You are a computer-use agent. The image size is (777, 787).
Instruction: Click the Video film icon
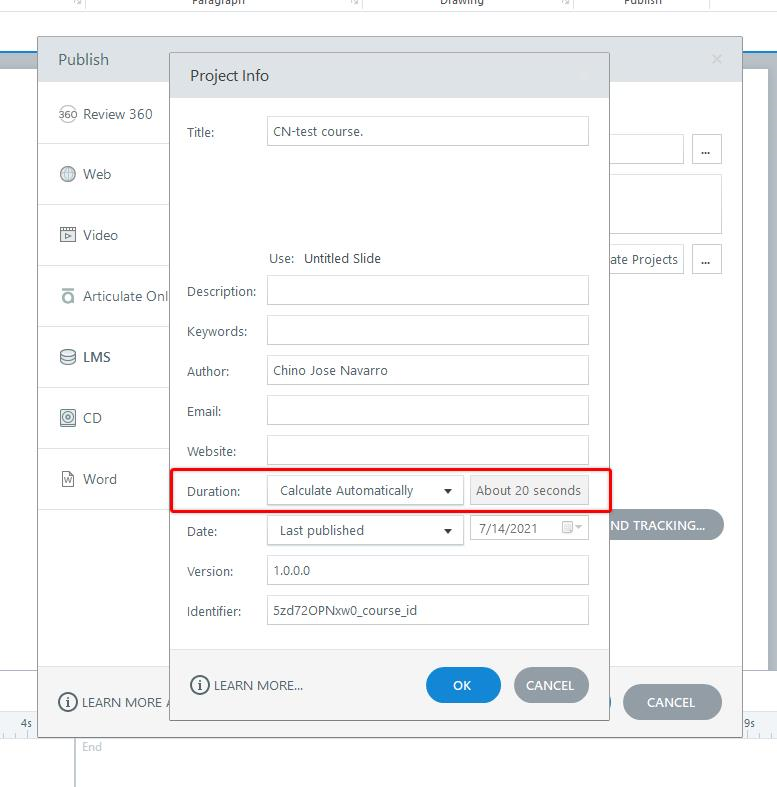pyautogui.click(x=68, y=234)
